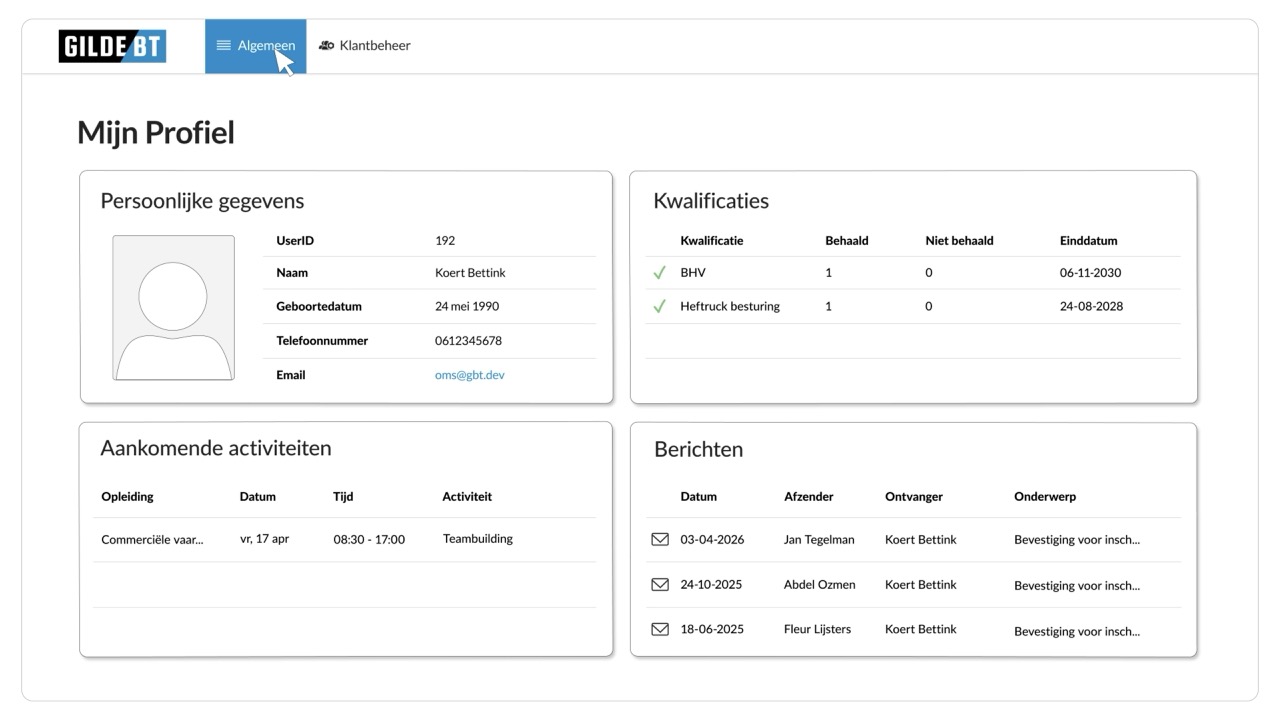Click the Onderwerp column header

coord(1045,497)
